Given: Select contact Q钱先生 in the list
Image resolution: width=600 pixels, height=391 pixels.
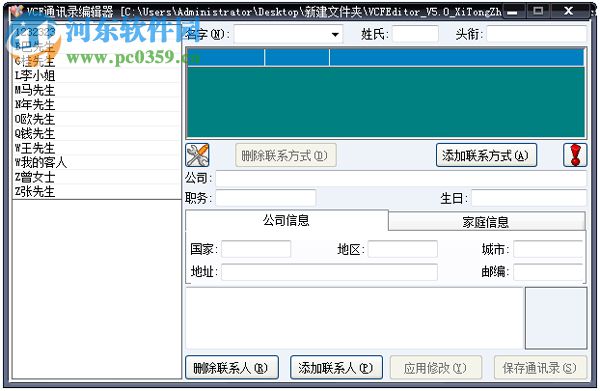Looking at the screenshot, I should (x=96, y=134).
